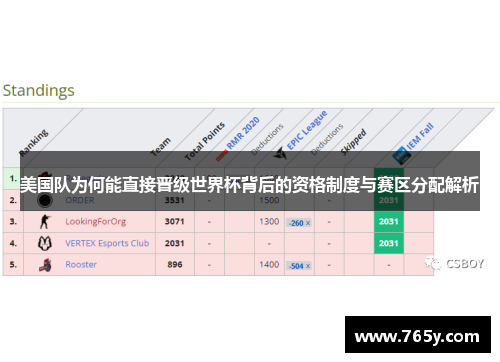This screenshot has width=500, height=362.
Task: Click the ORDER team logo icon
Action: 45,200
